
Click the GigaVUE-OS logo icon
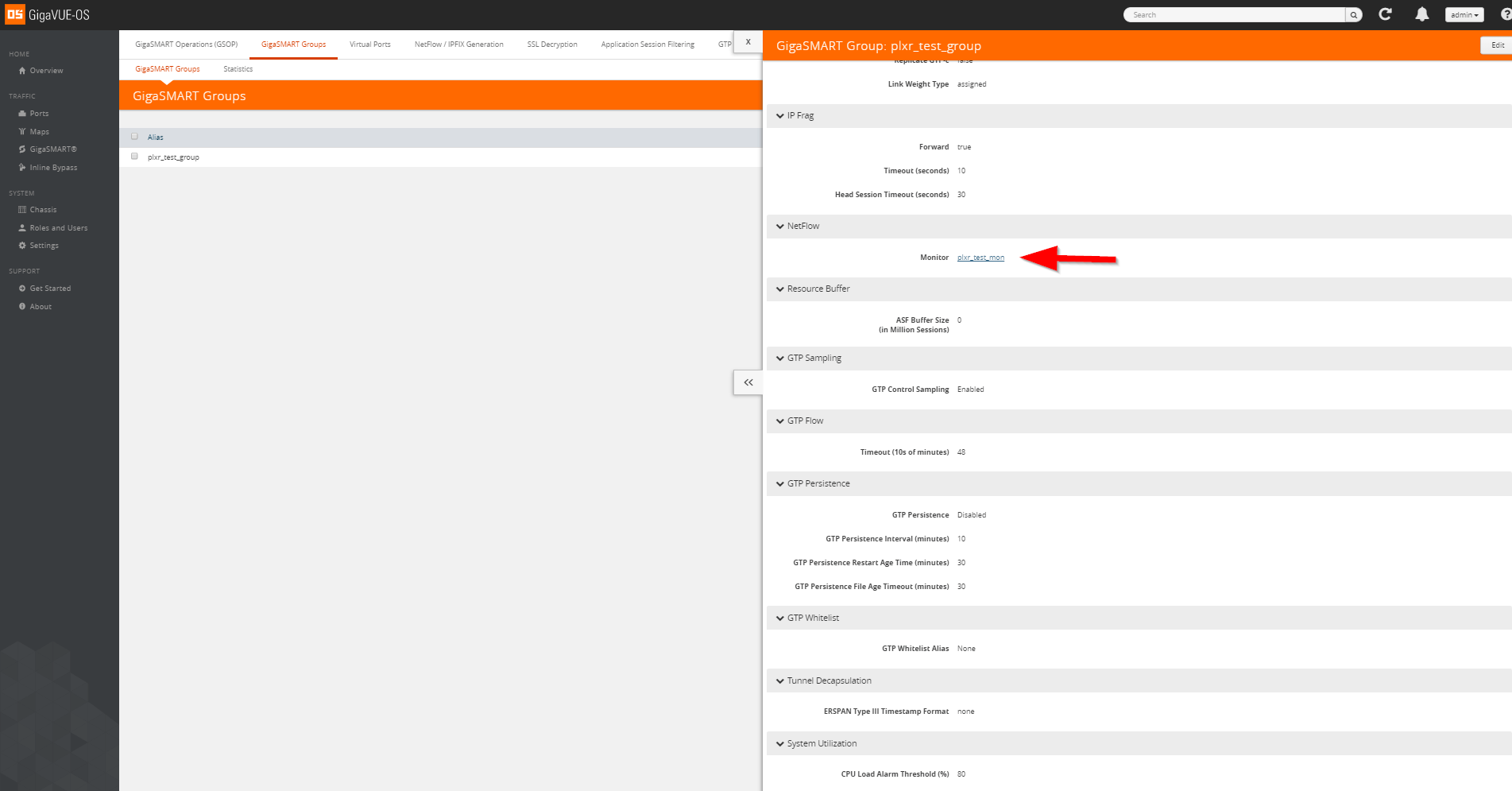15,14
